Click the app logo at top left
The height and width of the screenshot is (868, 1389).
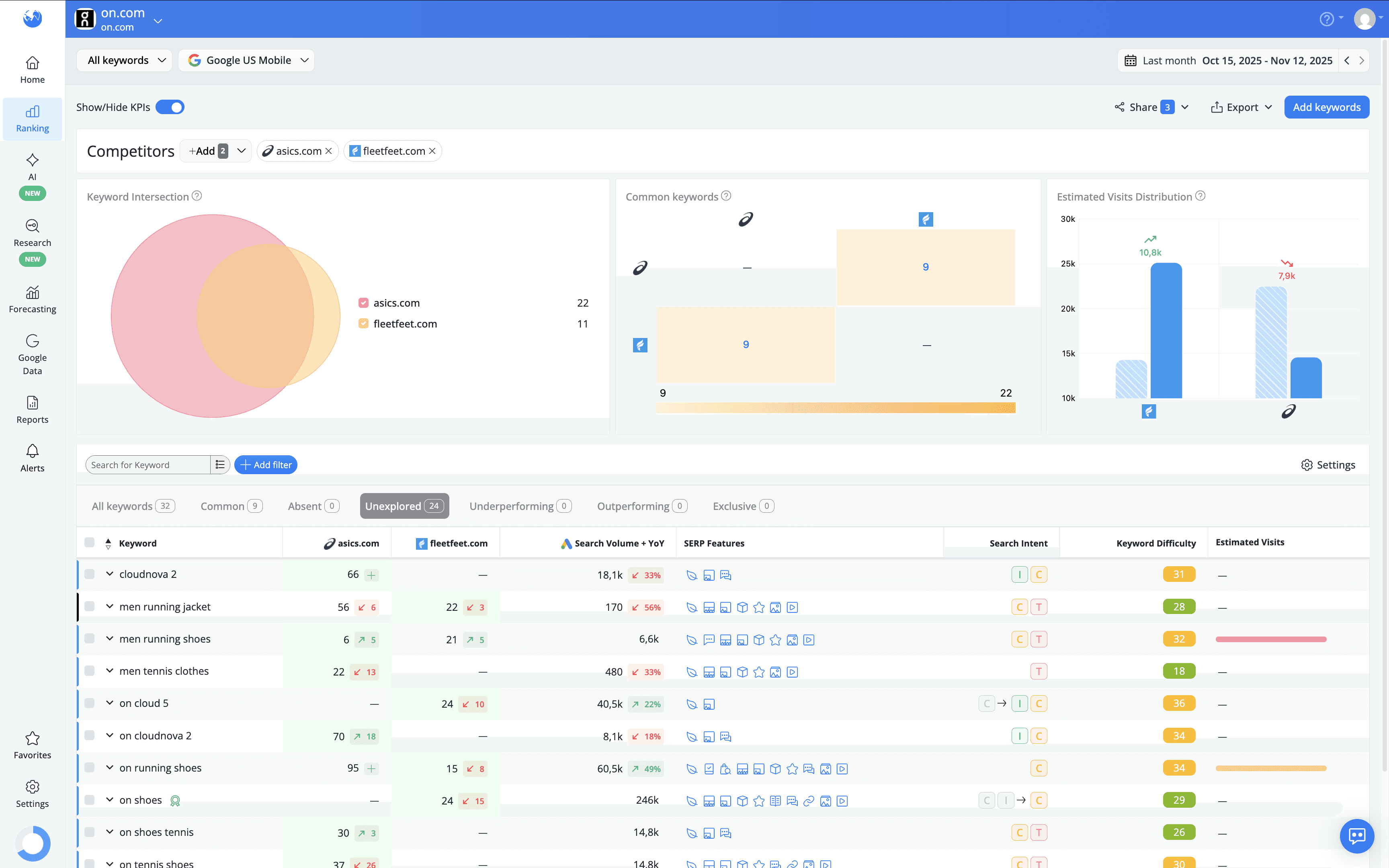point(32,18)
